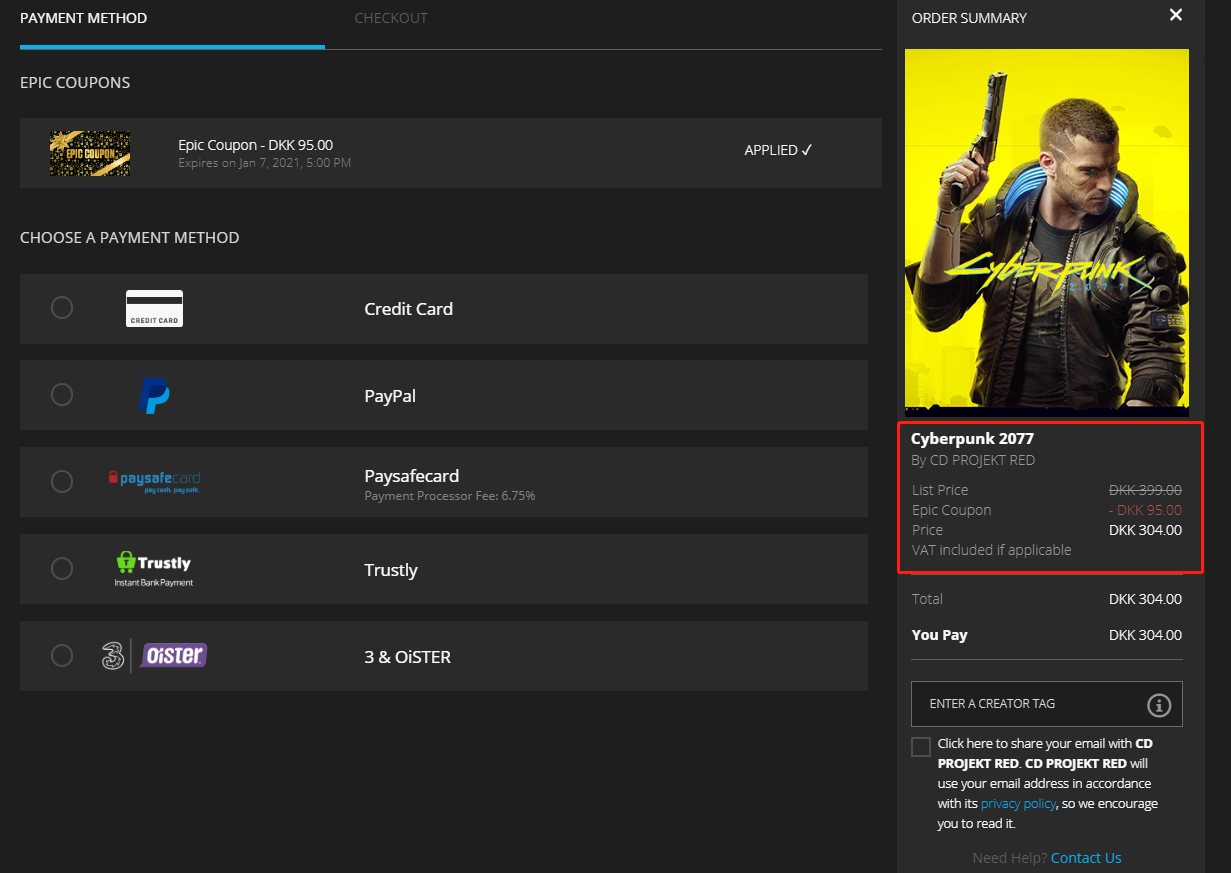The image size is (1231, 873).
Task: Click the ORDER SUMMARY heading
Action: click(x=969, y=18)
